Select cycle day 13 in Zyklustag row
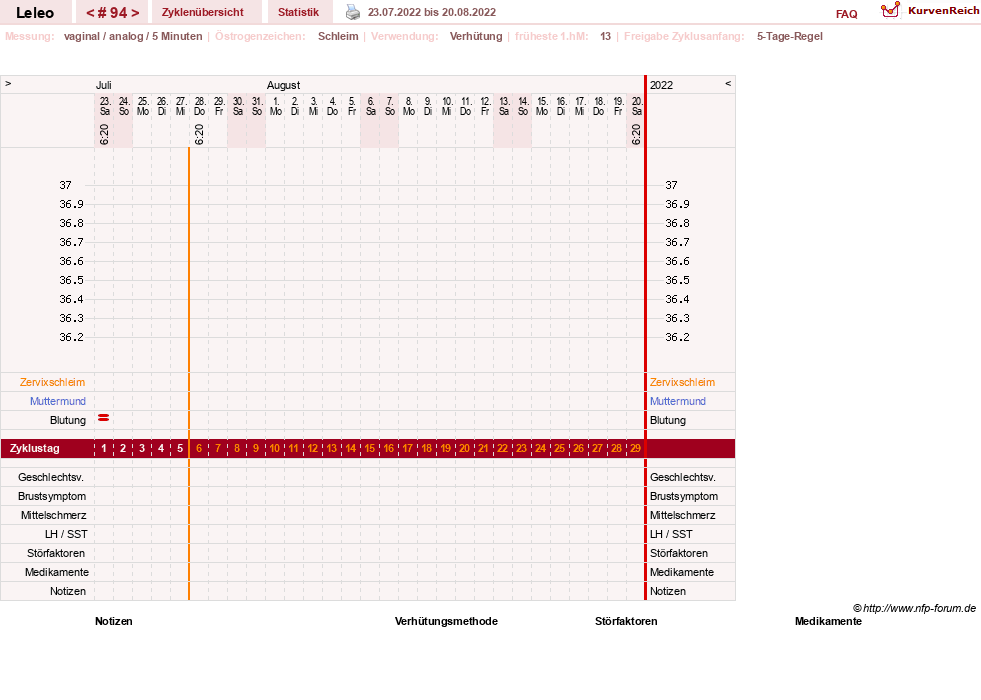981x700 pixels. [x=332, y=449]
